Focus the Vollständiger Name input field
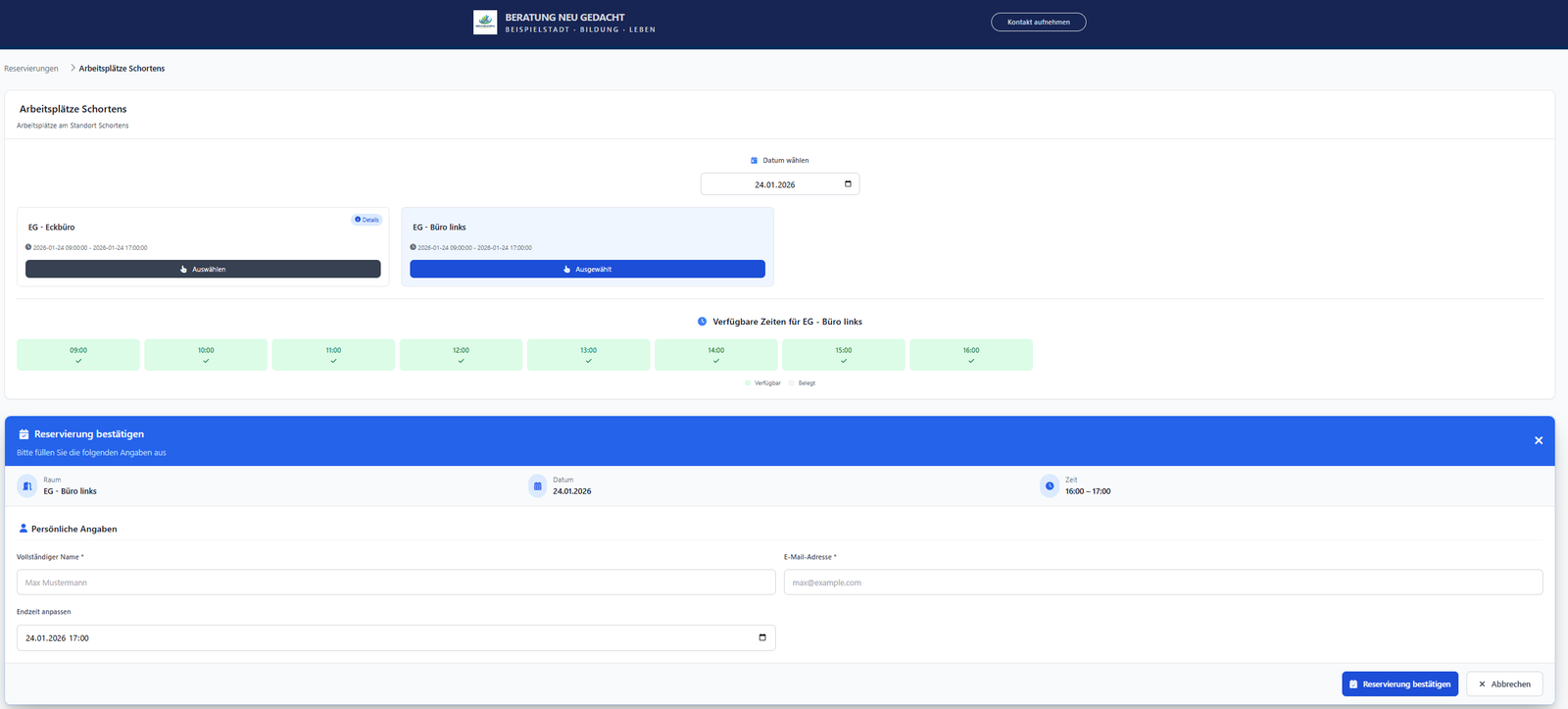Screen dimensions: 1568x709 [x=396, y=582]
